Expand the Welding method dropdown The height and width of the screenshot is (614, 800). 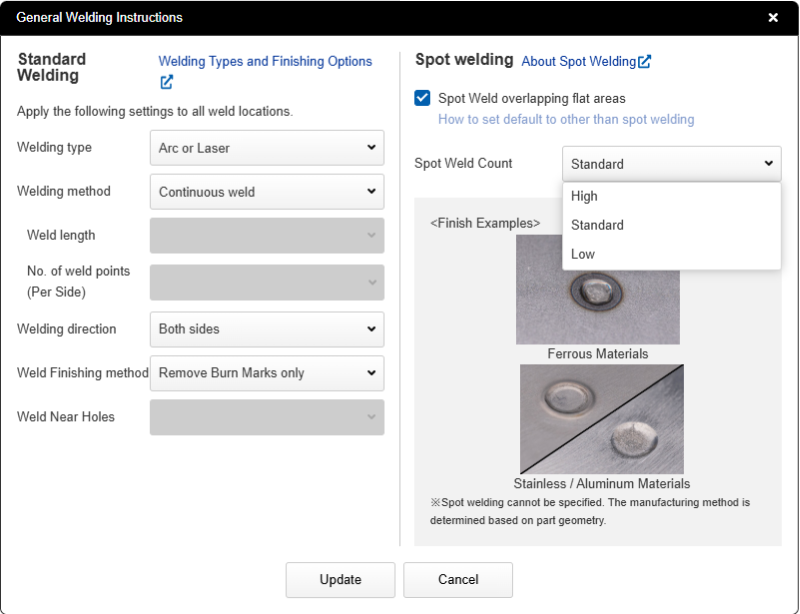pos(266,192)
